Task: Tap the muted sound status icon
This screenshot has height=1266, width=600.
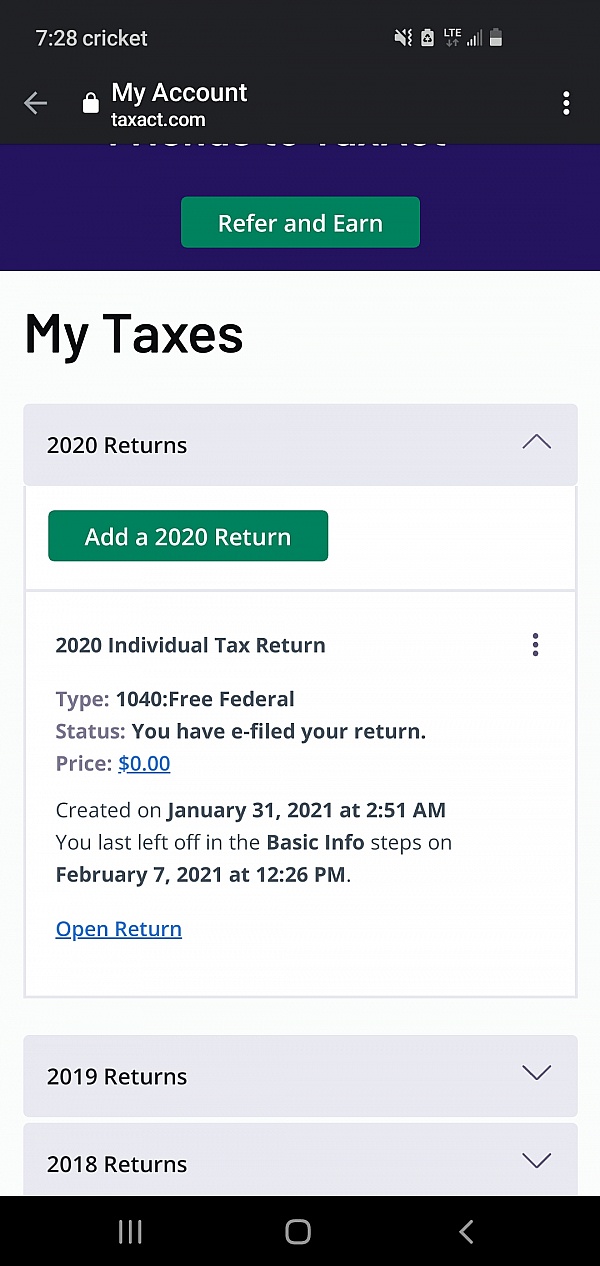Action: point(403,38)
